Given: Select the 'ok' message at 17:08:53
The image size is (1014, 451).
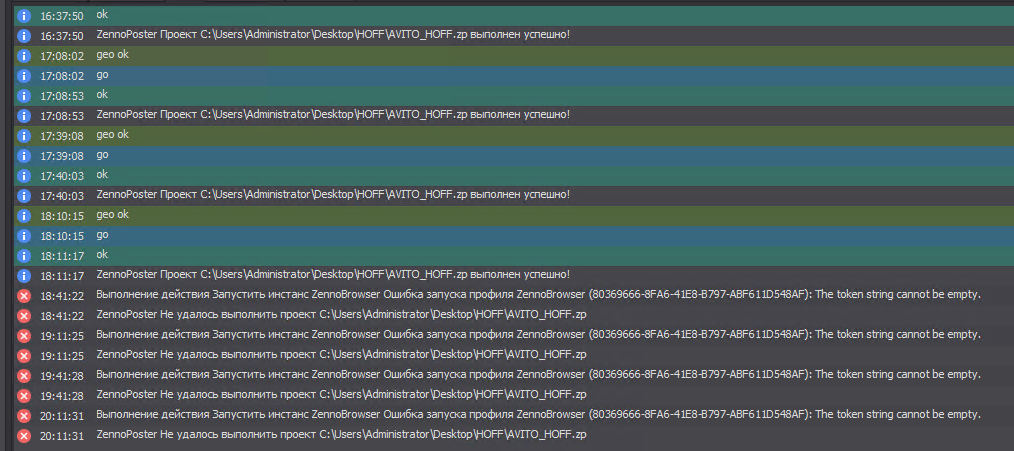Looking at the screenshot, I should tap(102, 94).
